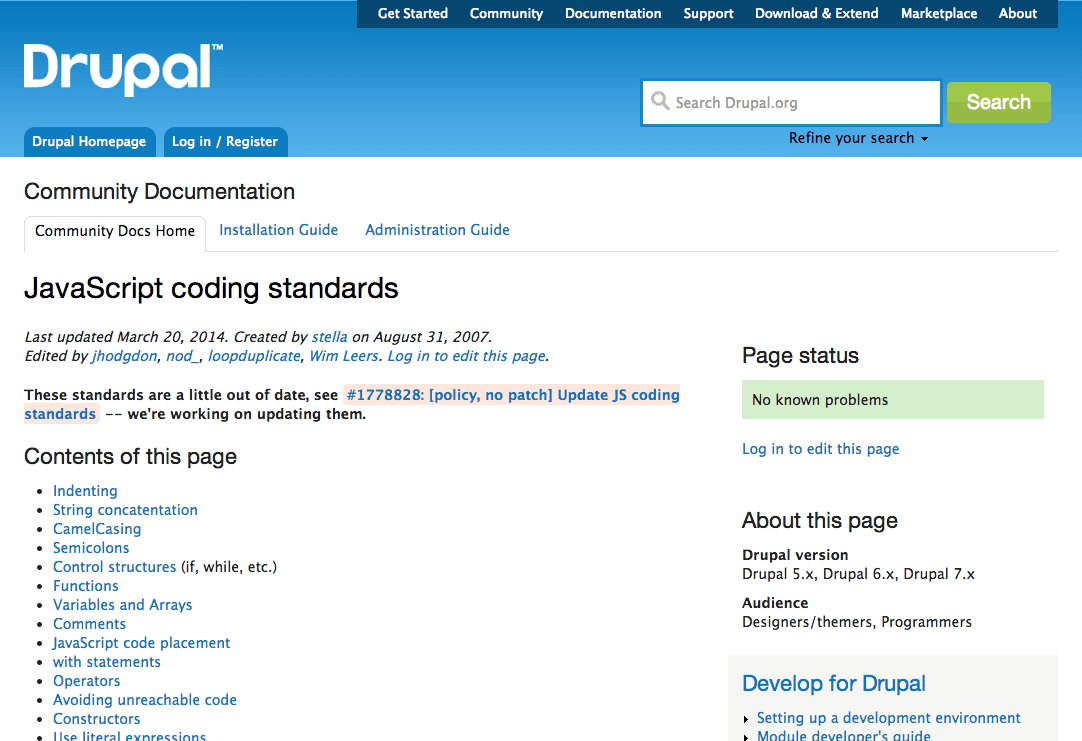Jump to the Functions section
Screen dimensions: 1082x741
[x=86, y=586]
